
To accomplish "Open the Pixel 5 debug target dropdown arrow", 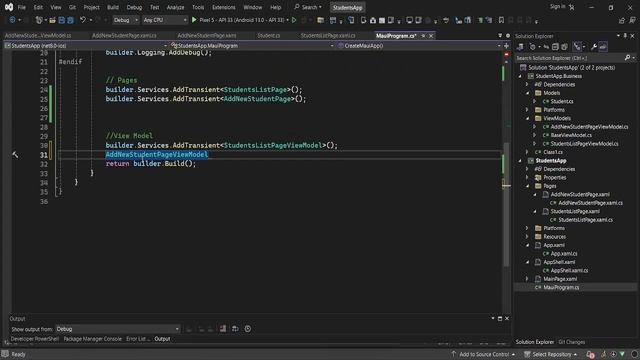I will pyautogui.click(x=288, y=20).
